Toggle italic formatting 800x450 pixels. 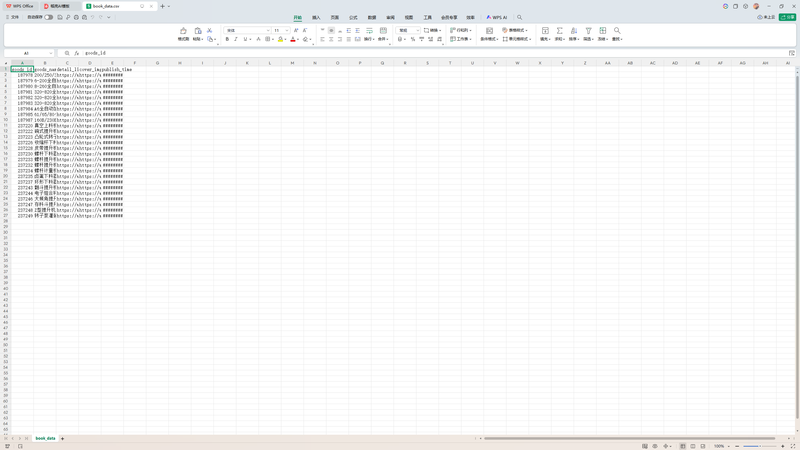236,39
